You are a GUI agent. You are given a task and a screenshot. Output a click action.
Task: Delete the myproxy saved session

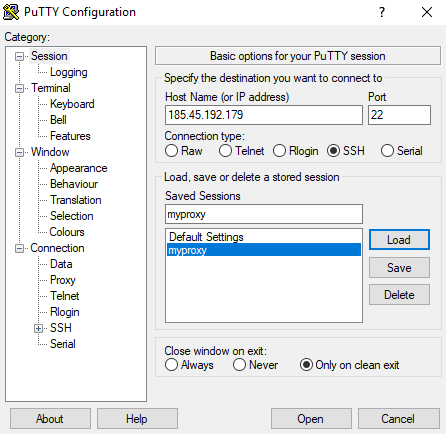coord(399,295)
